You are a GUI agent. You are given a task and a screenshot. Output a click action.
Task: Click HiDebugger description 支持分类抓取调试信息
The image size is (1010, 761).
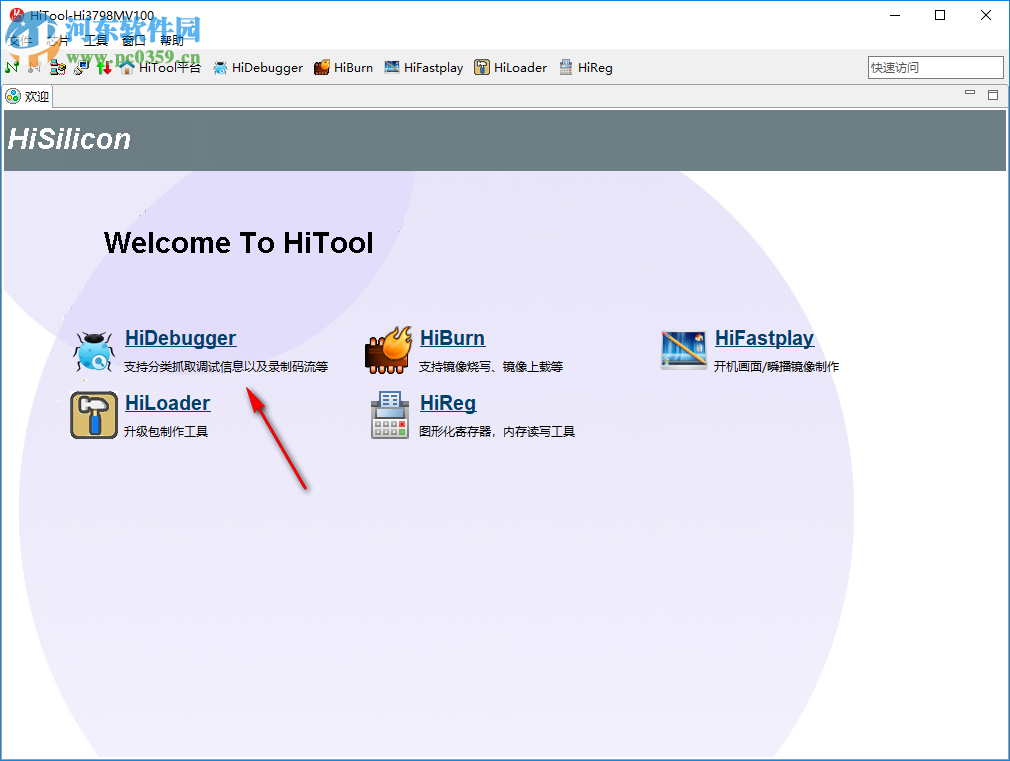tap(225, 367)
